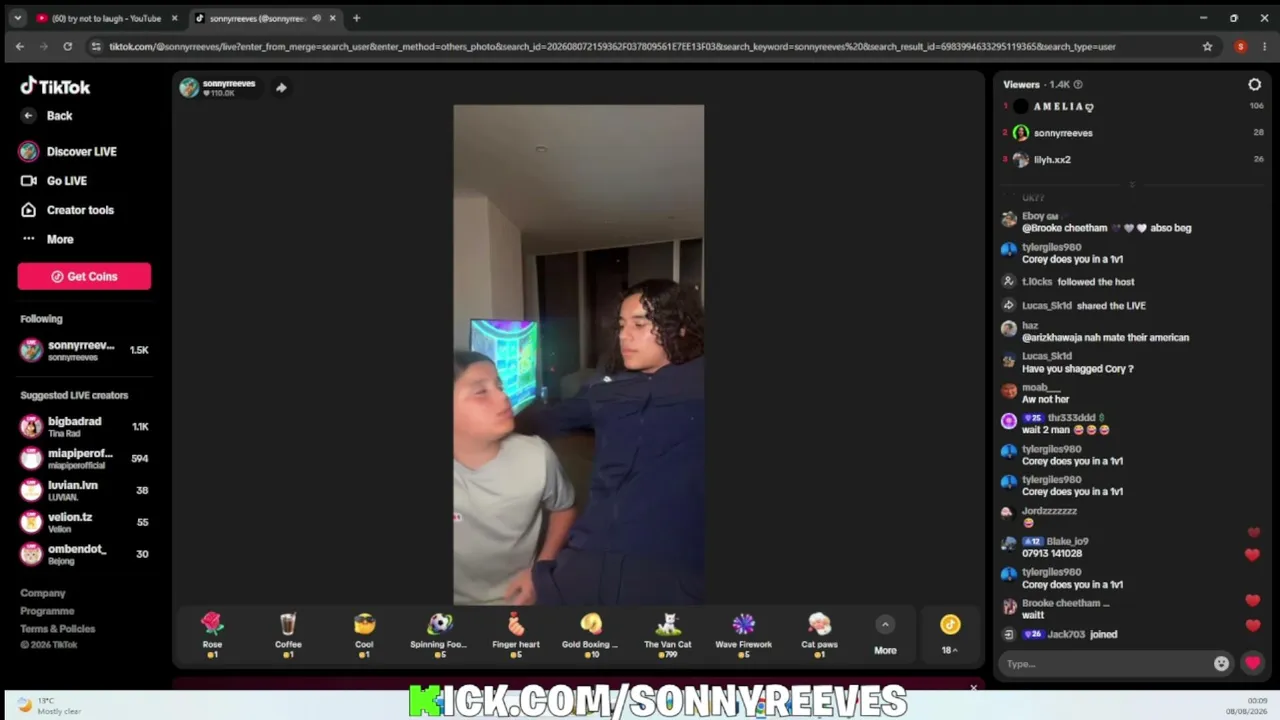Click the TikTok logo
The height and width of the screenshot is (720, 1280).
(x=55, y=87)
